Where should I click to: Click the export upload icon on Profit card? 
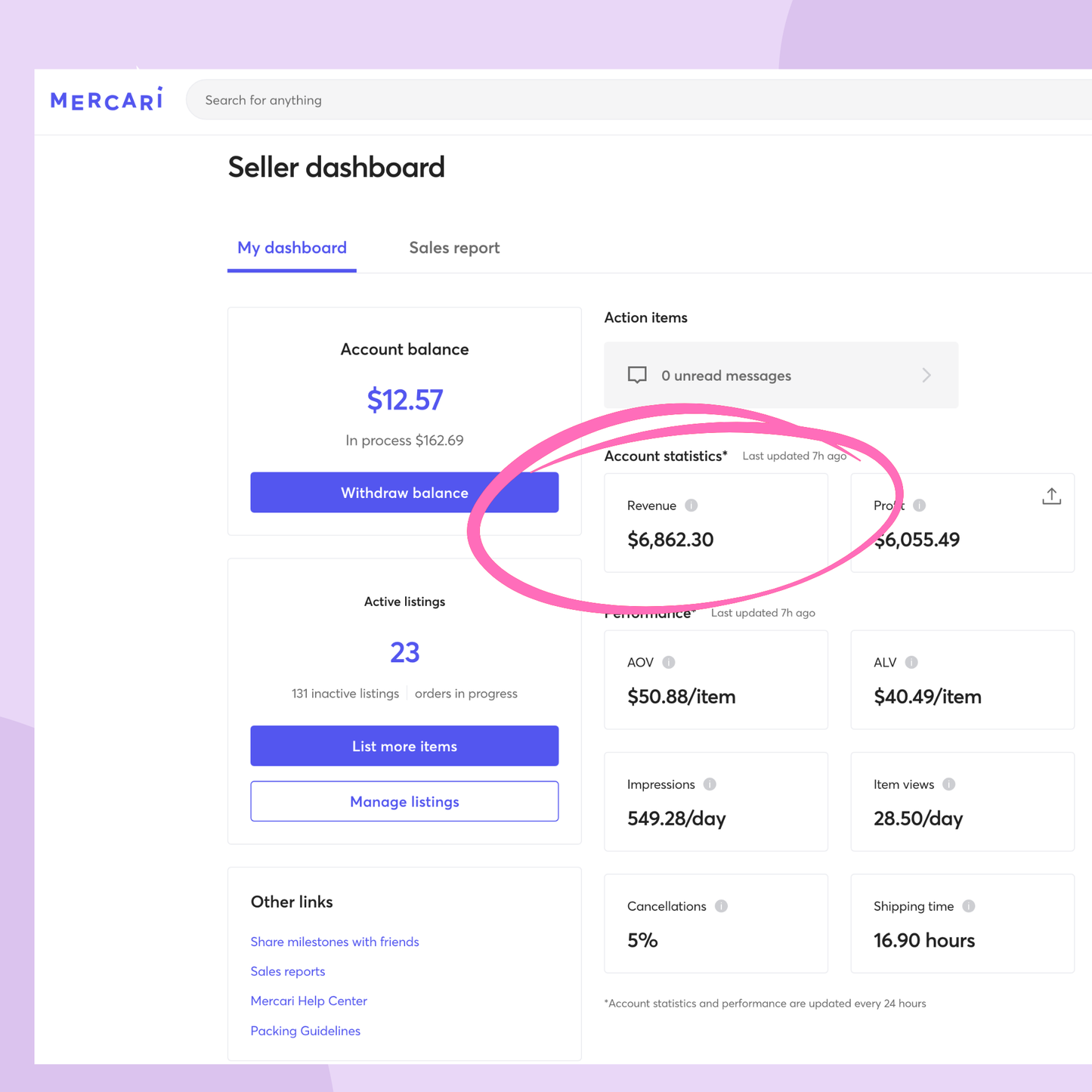pos(1051,497)
